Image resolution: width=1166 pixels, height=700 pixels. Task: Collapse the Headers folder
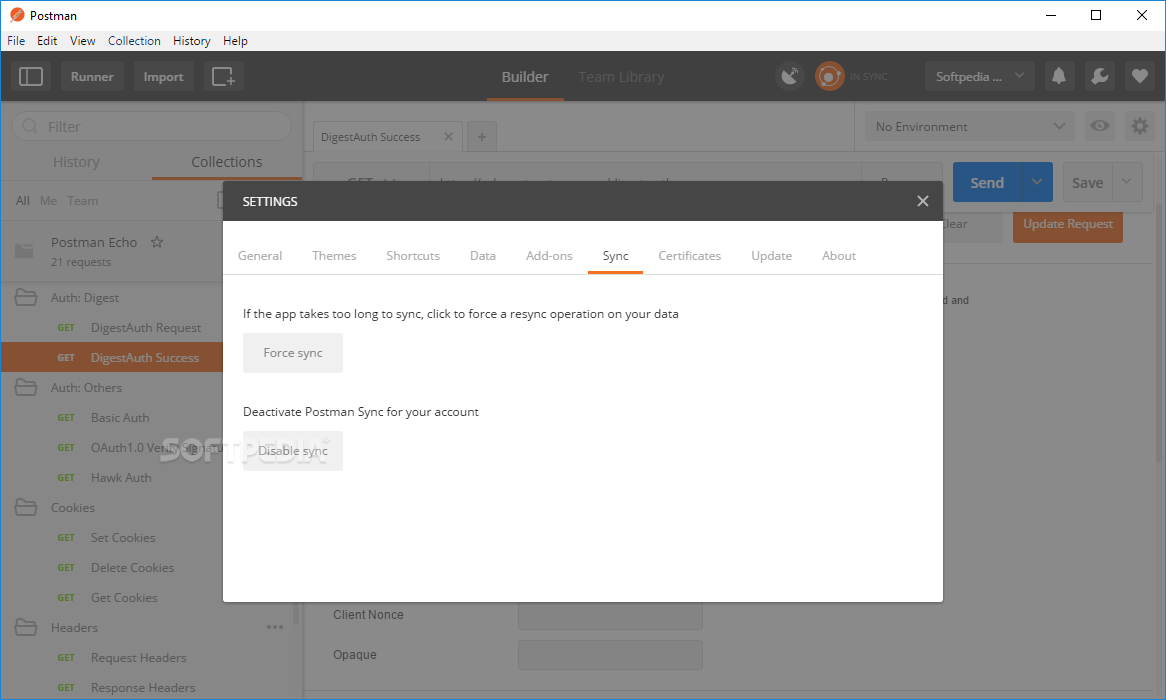26,627
